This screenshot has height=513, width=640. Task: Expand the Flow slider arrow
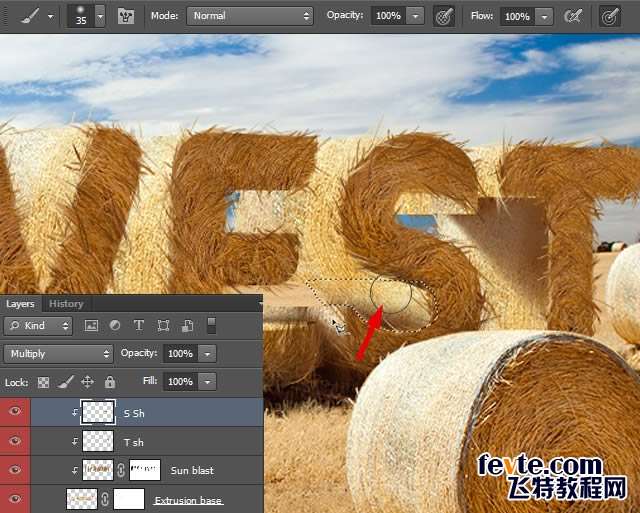pyautogui.click(x=544, y=17)
